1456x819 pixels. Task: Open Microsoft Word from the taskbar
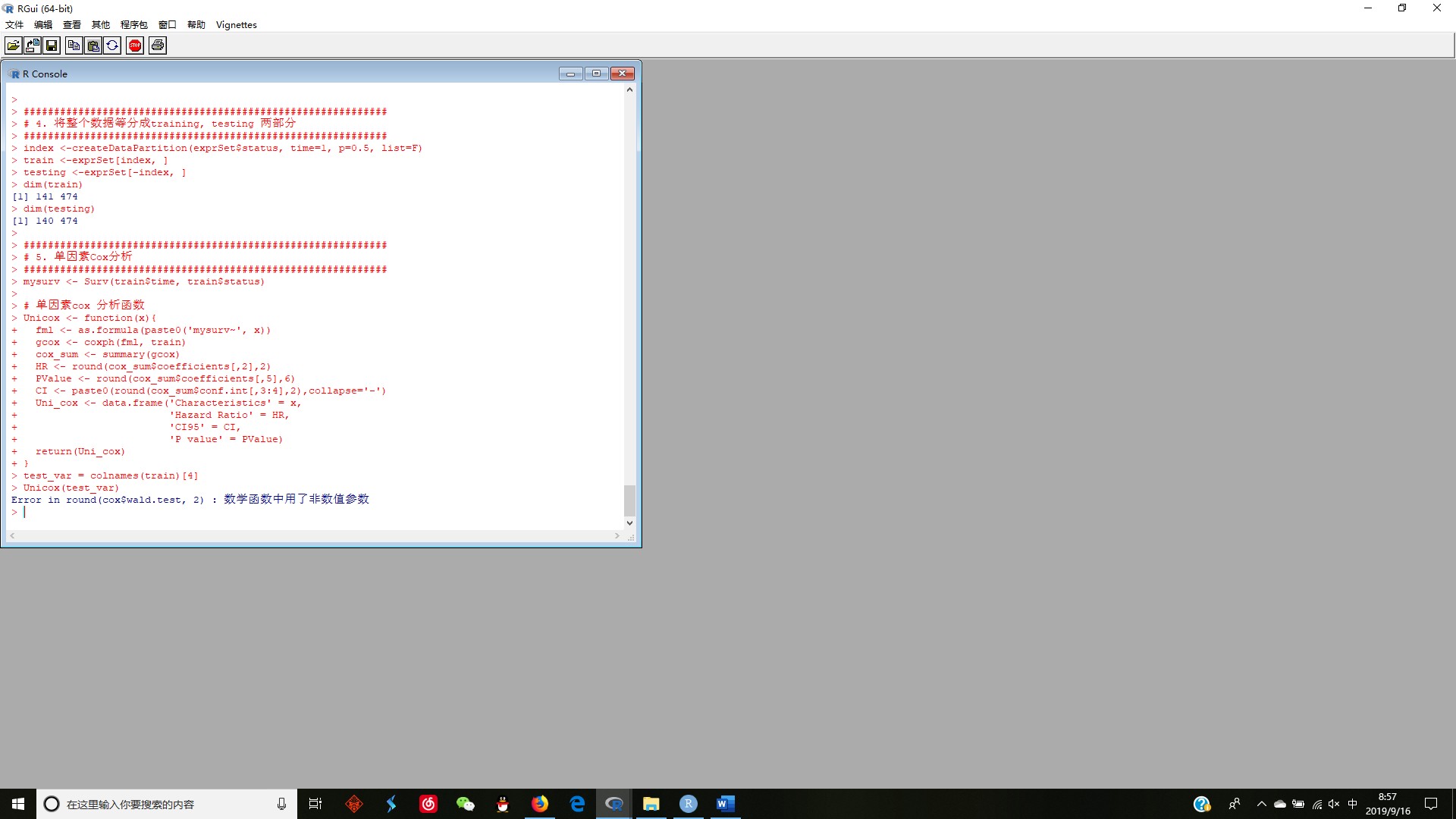point(726,804)
